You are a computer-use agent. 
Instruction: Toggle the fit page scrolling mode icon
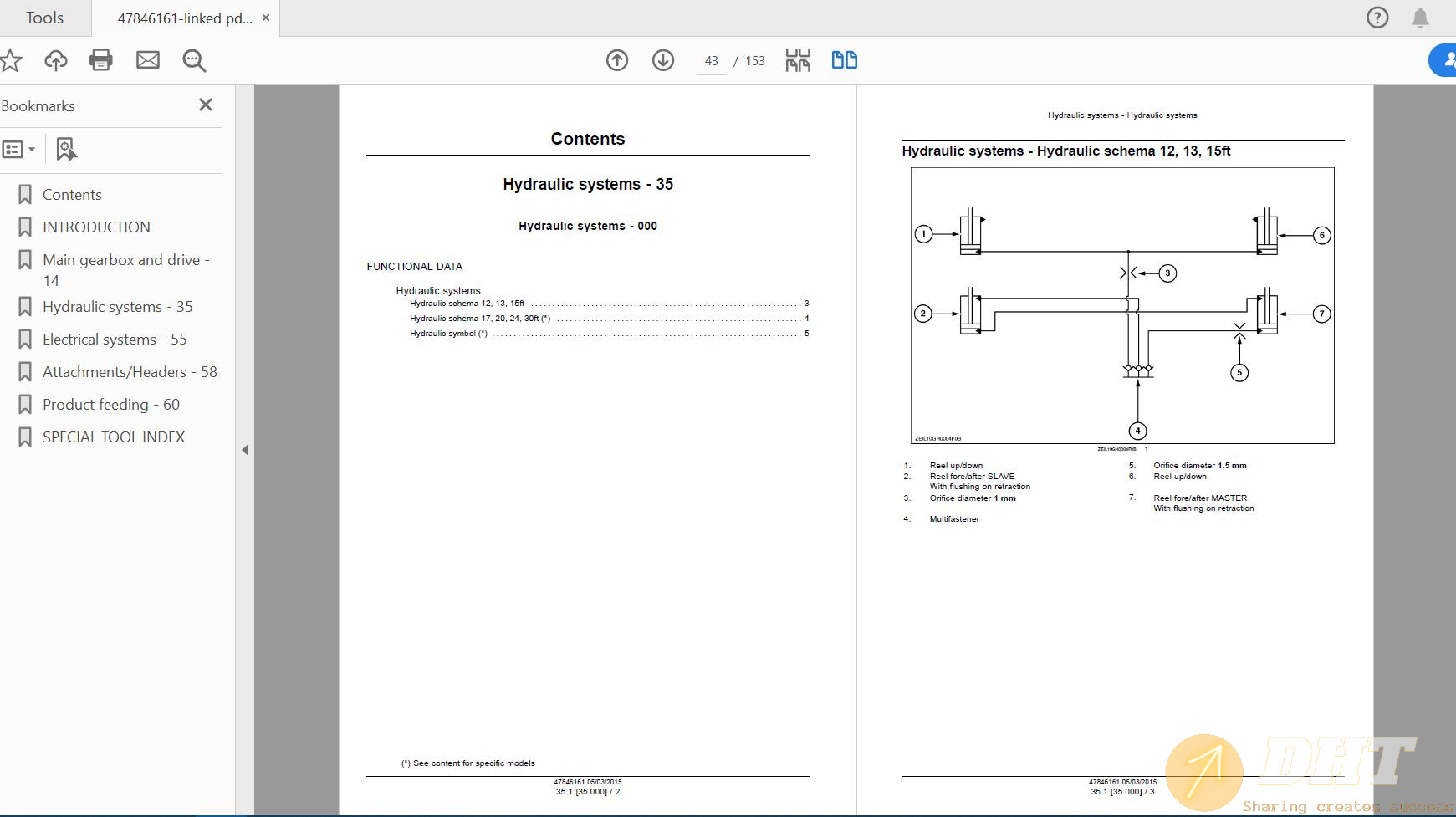[x=798, y=60]
